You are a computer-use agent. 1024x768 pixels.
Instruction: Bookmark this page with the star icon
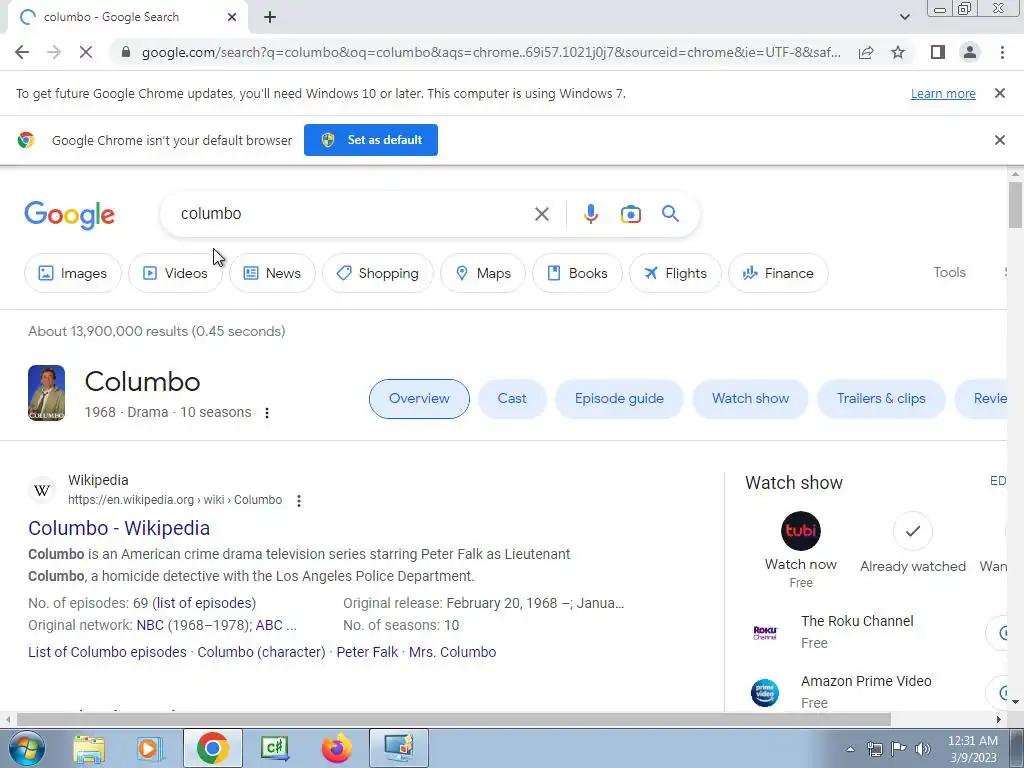(898, 52)
